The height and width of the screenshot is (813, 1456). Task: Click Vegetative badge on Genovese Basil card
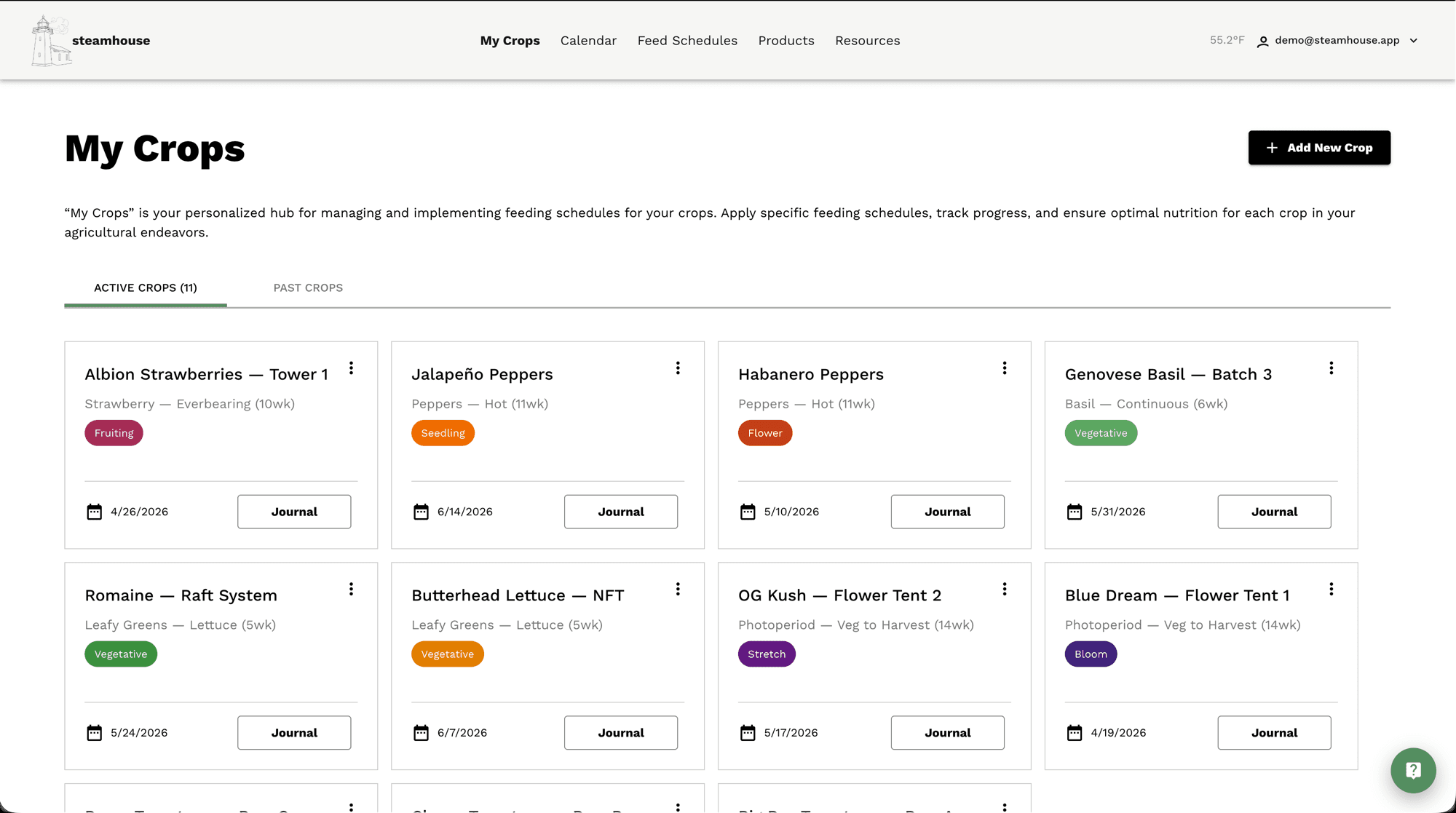[1101, 433]
